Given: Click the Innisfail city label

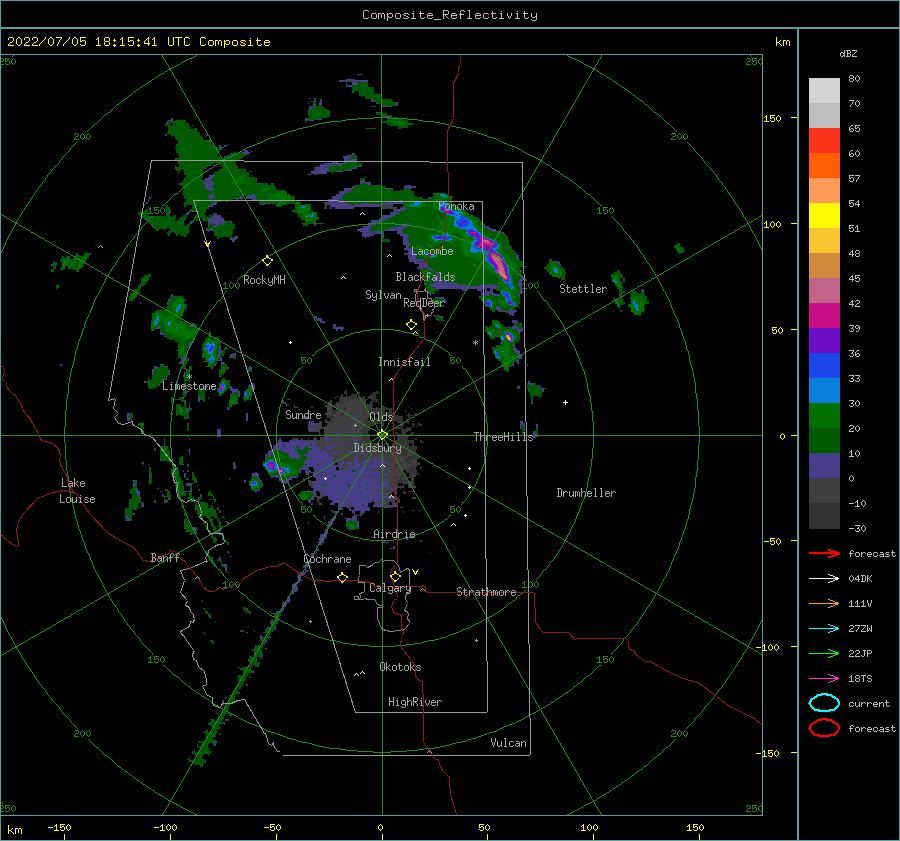Looking at the screenshot, I should click(404, 362).
